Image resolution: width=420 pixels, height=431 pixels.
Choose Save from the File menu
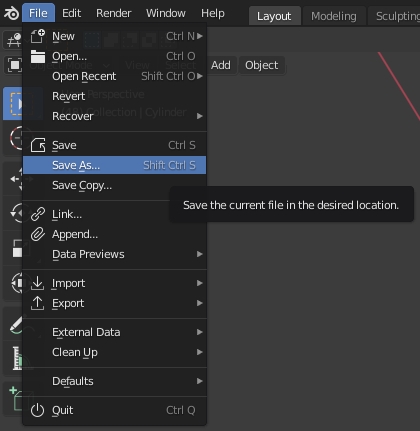pyautogui.click(x=114, y=145)
